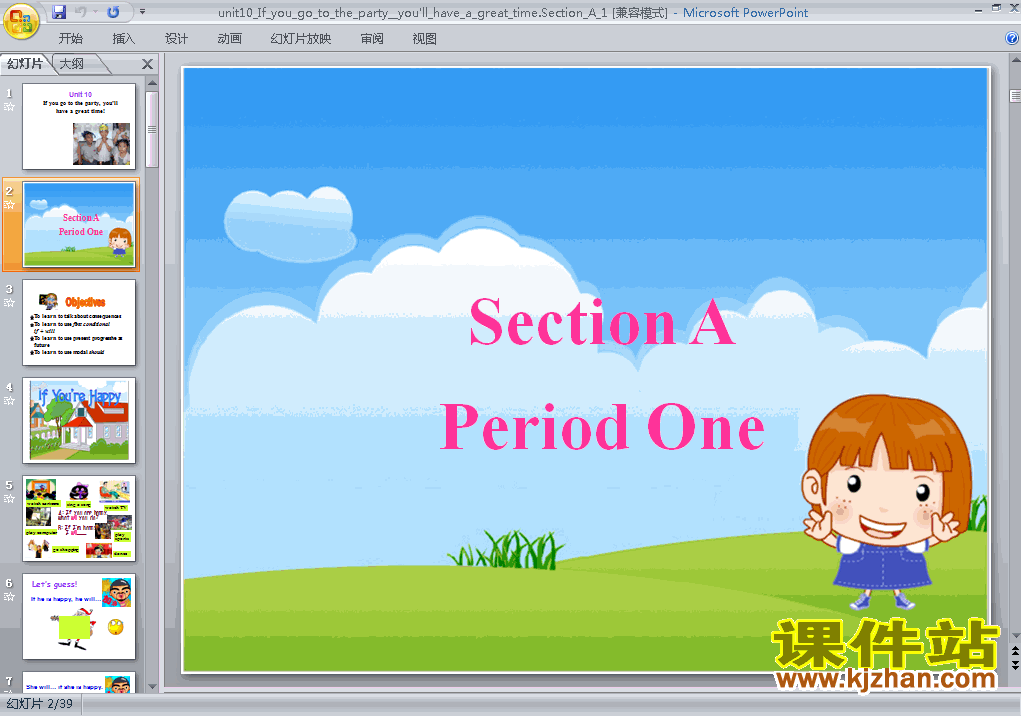Select slide 1 Unit 10 thumbnail
The image size is (1021, 716).
pos(79,126)
